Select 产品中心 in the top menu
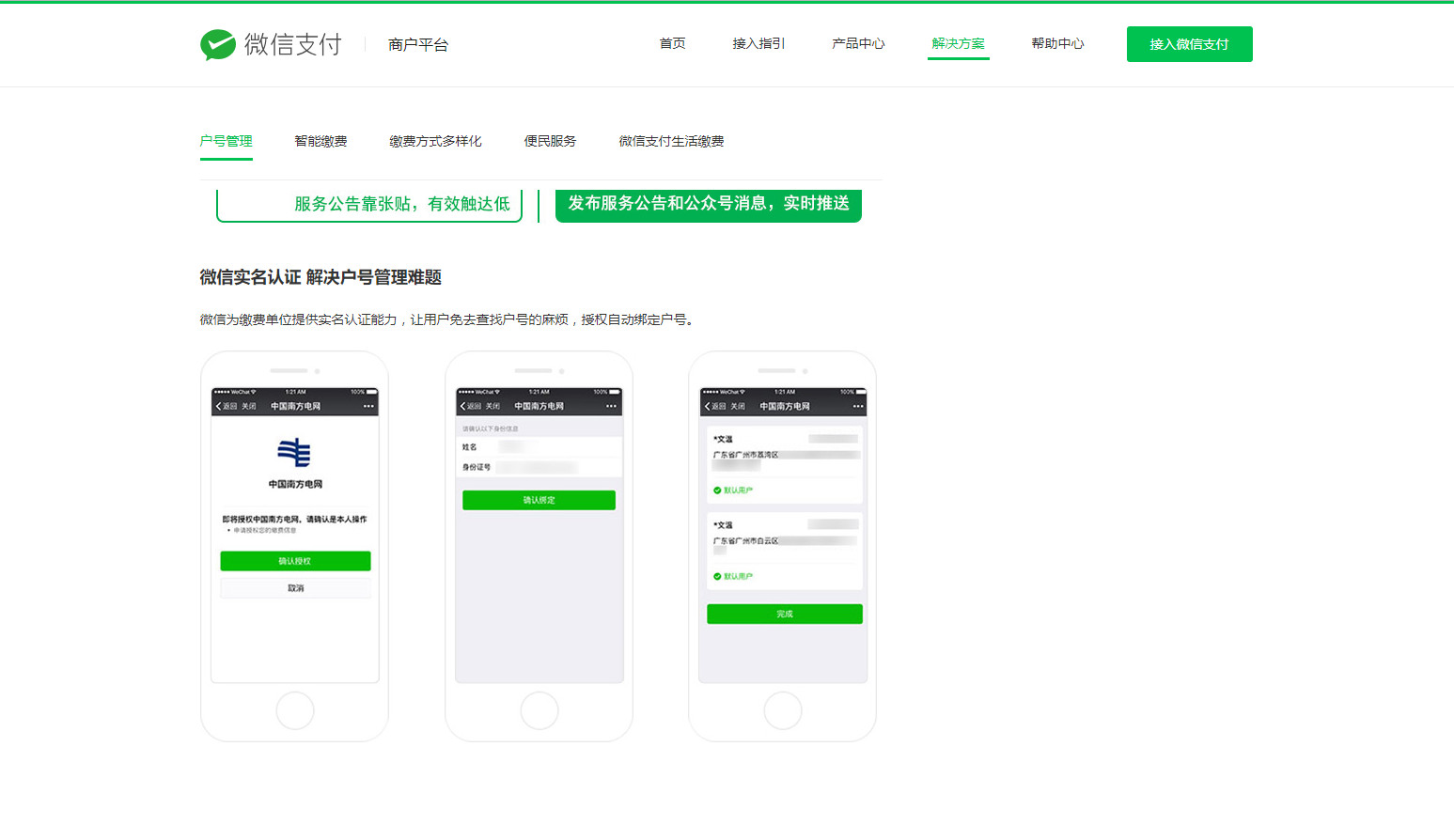1454x840 pixels. 858,43
